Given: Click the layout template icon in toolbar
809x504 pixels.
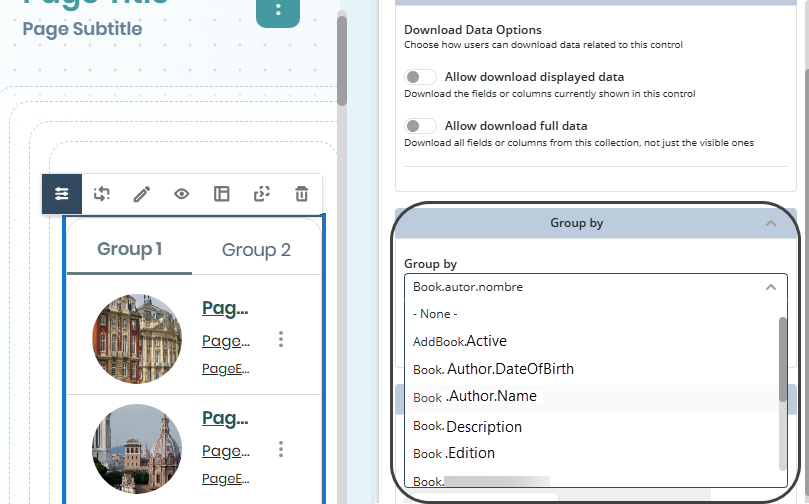Looking at the screenshot, I should 222,194.
